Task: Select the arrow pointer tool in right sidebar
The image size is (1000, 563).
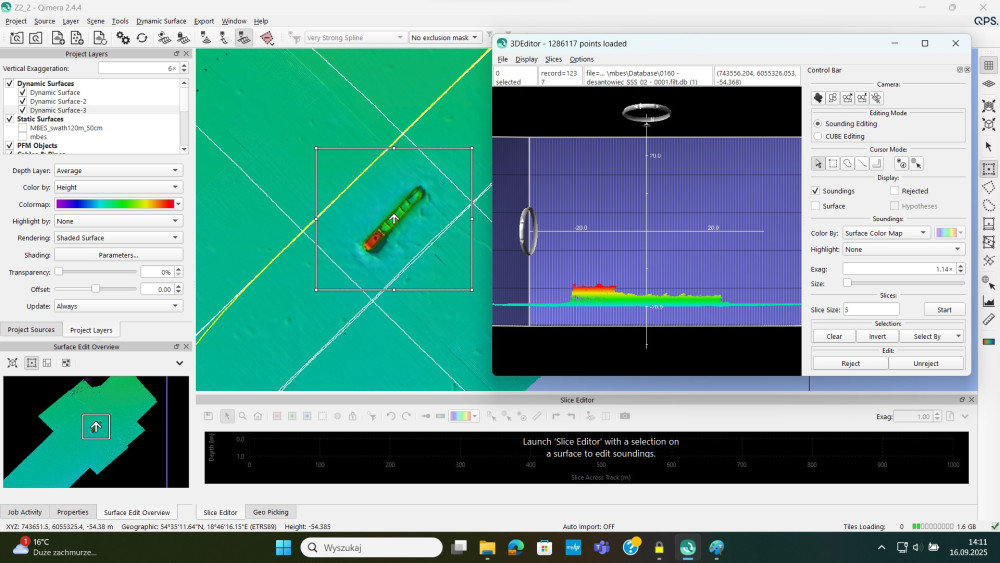Action: [989, 147]
